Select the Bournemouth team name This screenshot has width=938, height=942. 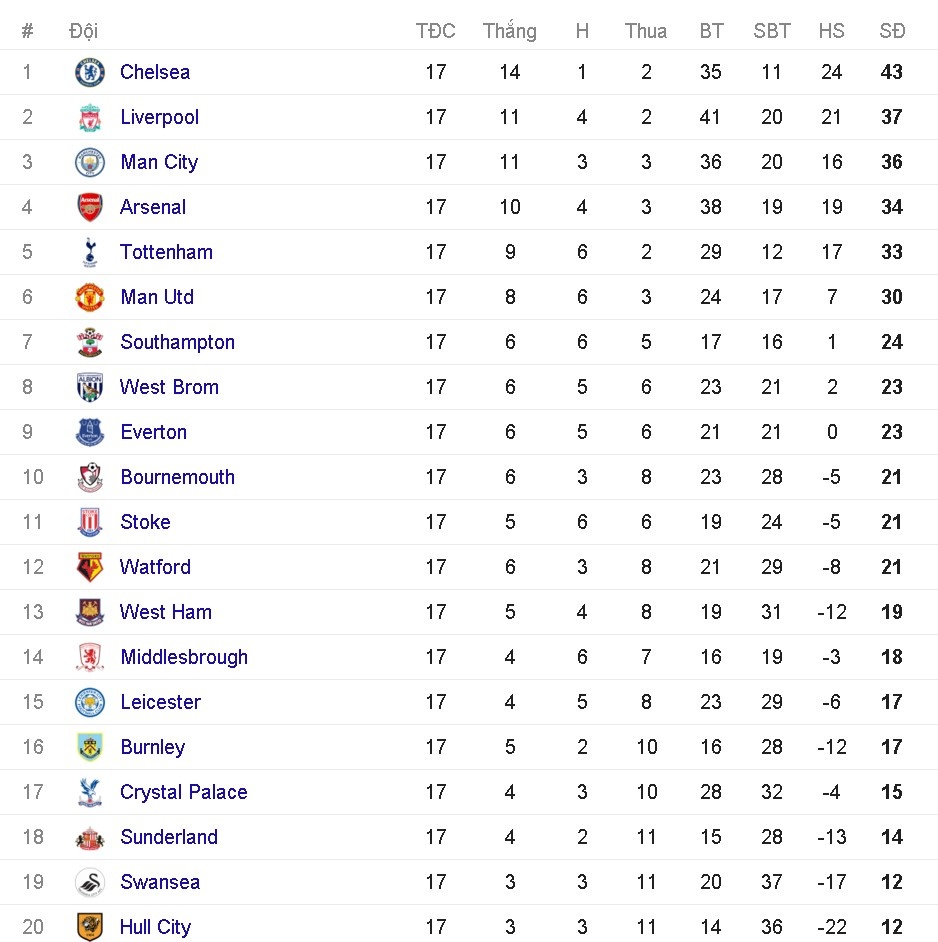177,477
